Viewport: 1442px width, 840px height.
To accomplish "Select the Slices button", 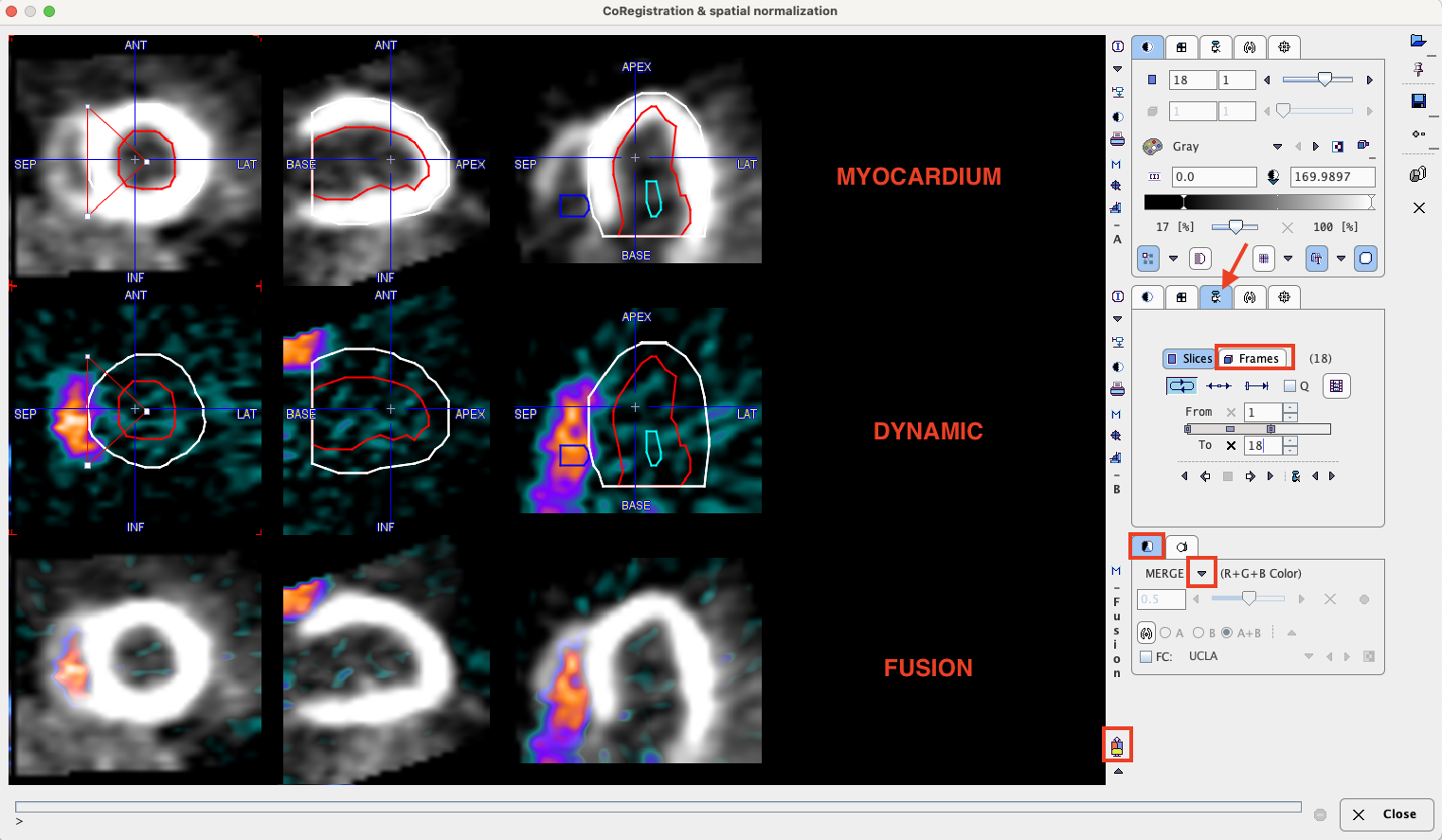I will click(x=1189, y=359).
